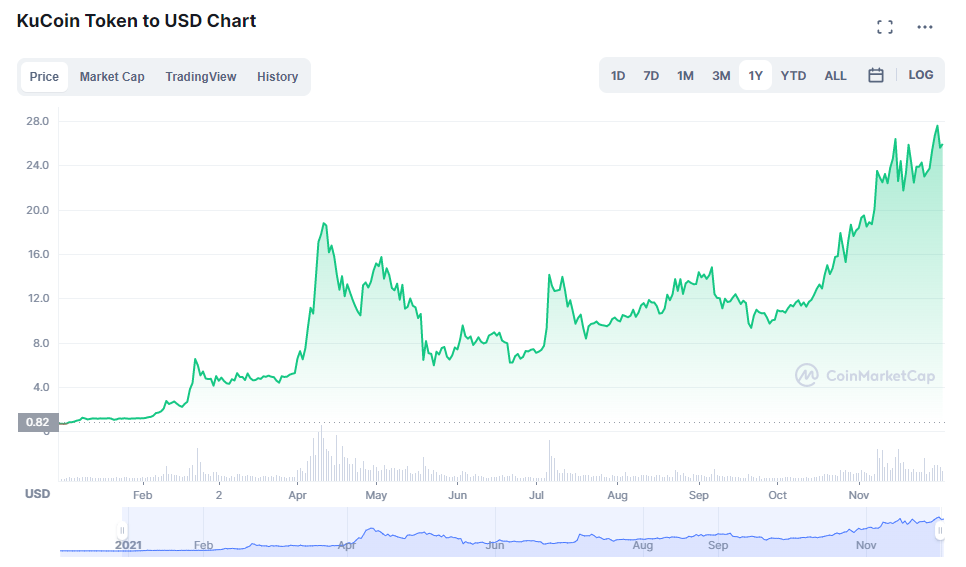This screenshot has height=567, width=966.
Task: Select the 1Y time range
Action: [x=755, y=75]
